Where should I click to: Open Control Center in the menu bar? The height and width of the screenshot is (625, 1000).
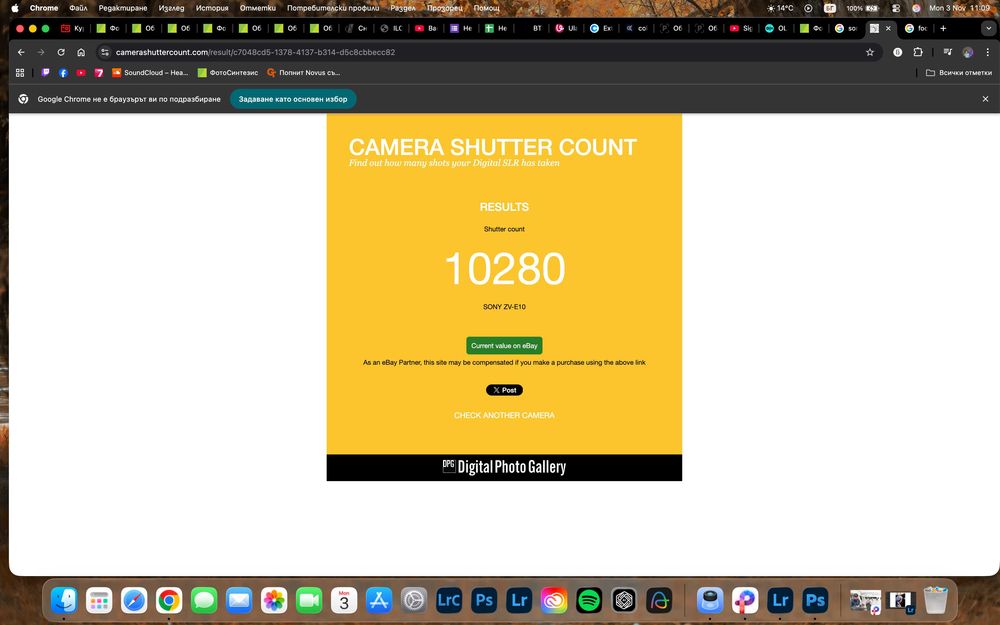[896, 8]
